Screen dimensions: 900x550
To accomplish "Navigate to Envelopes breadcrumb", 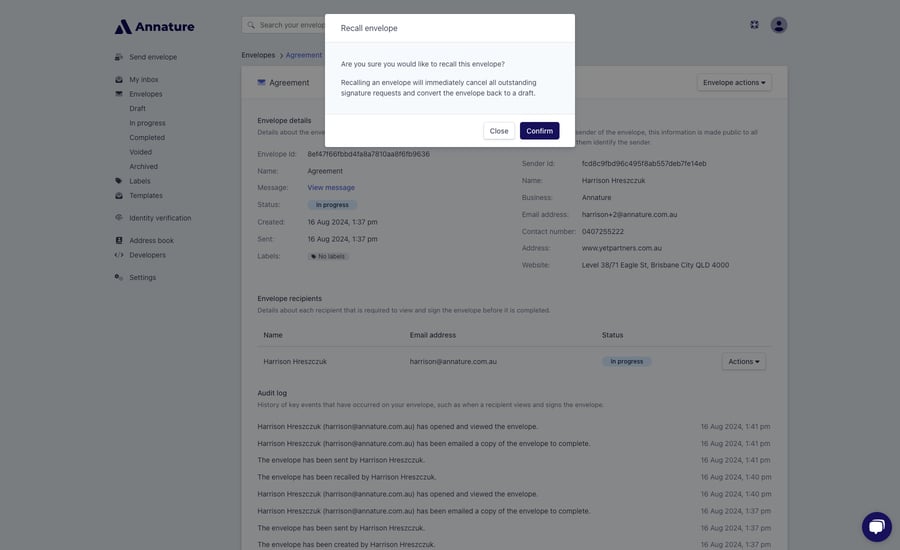I will click(x=258, y=55).
